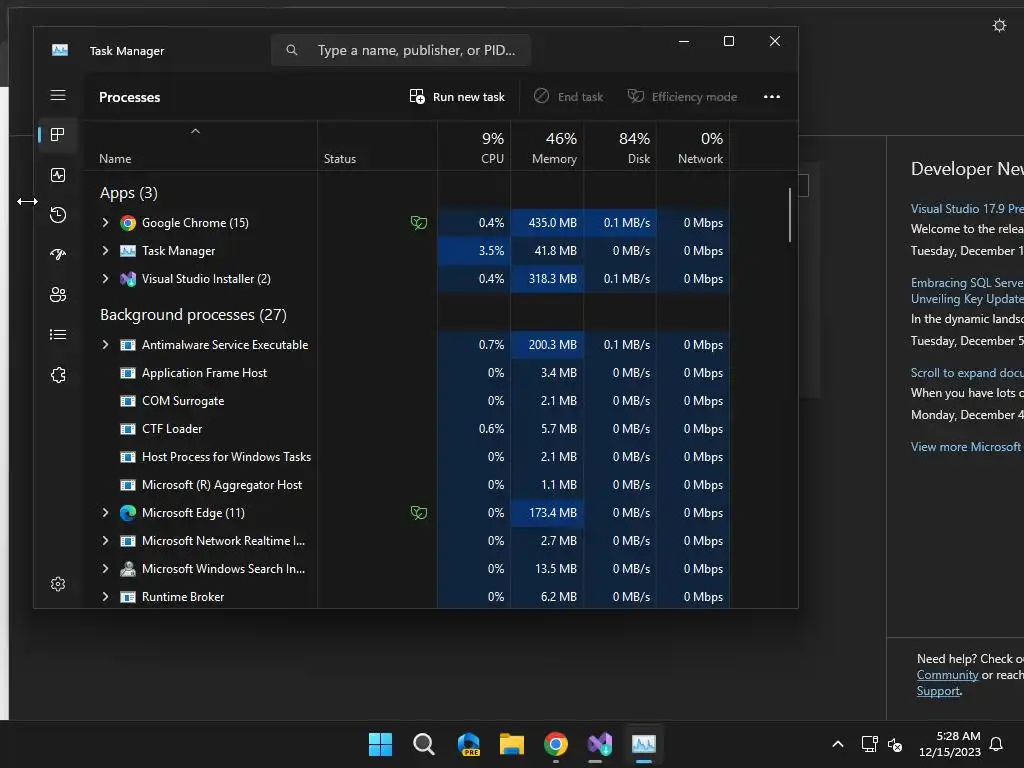1024x768 pixels.
Task: Open the Support link in Installer
Action: tap(938, 691)
